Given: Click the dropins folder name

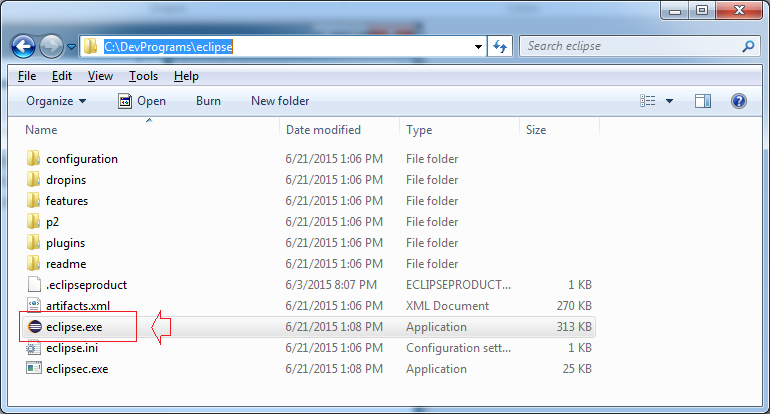Looking at the screenshot, I should pyautogui.click(x=66, y=180).
